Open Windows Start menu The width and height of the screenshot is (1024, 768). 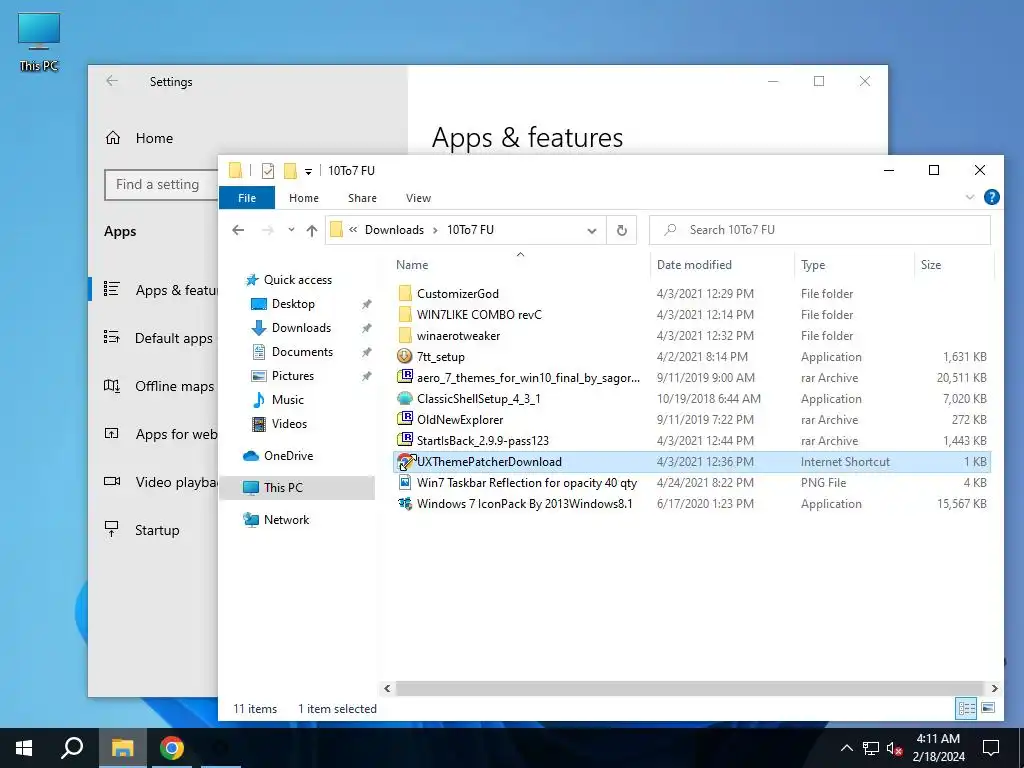click(x=24, y=748)
